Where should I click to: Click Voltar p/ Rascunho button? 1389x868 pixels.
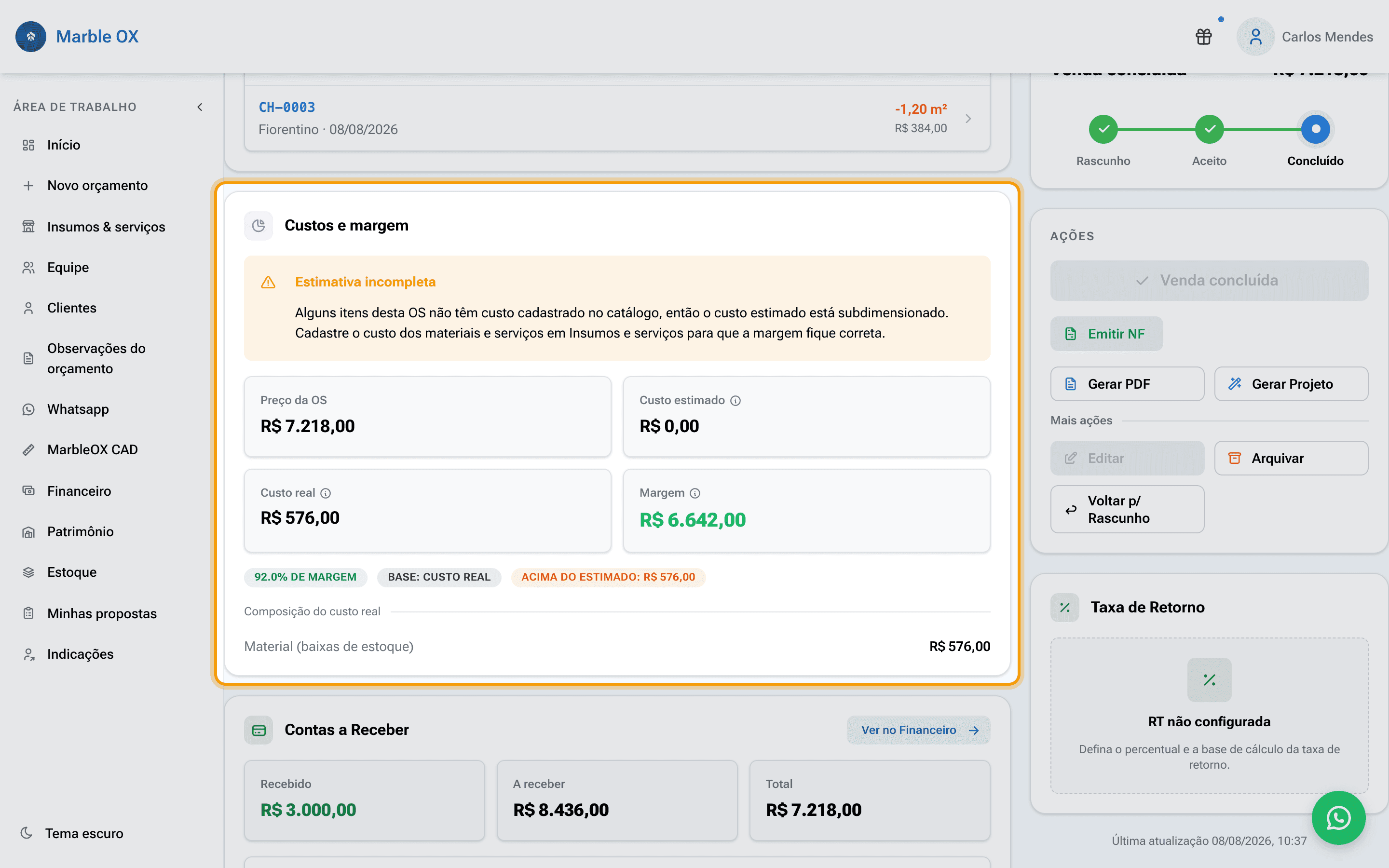pos(1127,509)
